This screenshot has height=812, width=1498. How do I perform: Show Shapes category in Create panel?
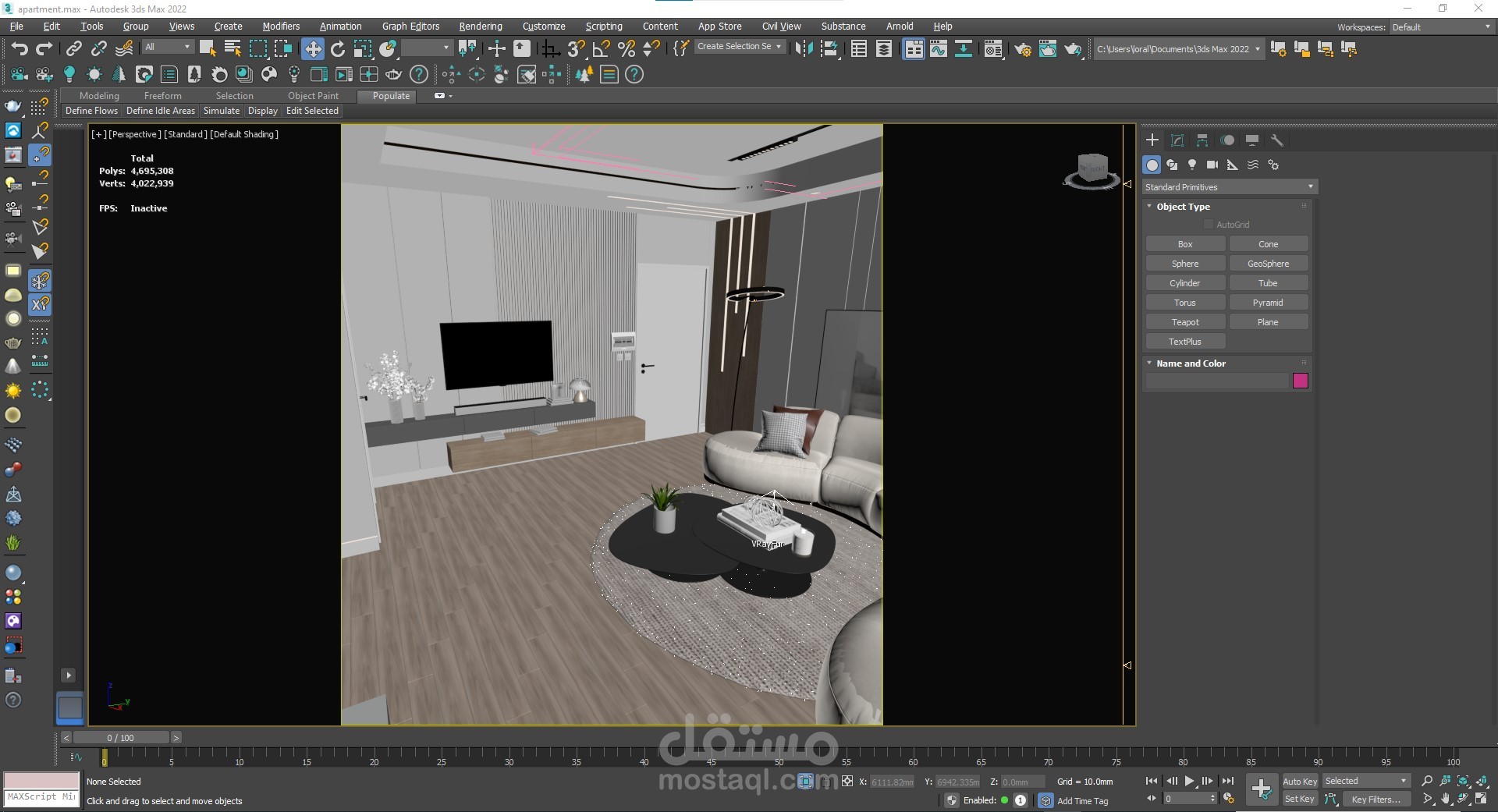(1172, 165)
